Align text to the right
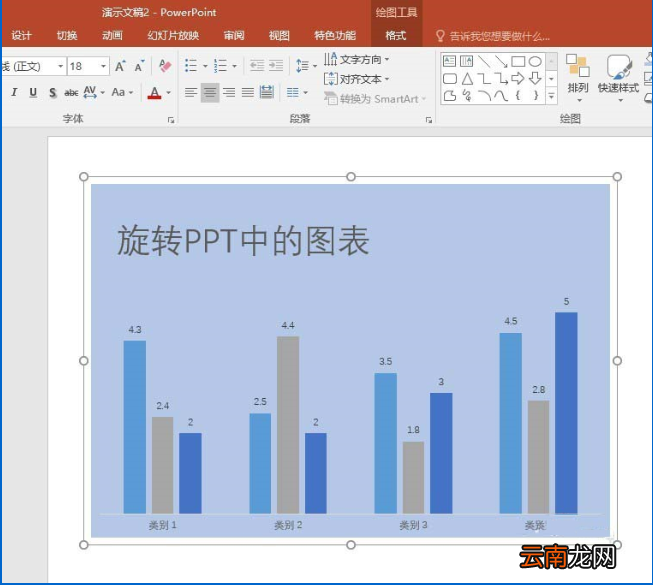 tap(229, 92)
